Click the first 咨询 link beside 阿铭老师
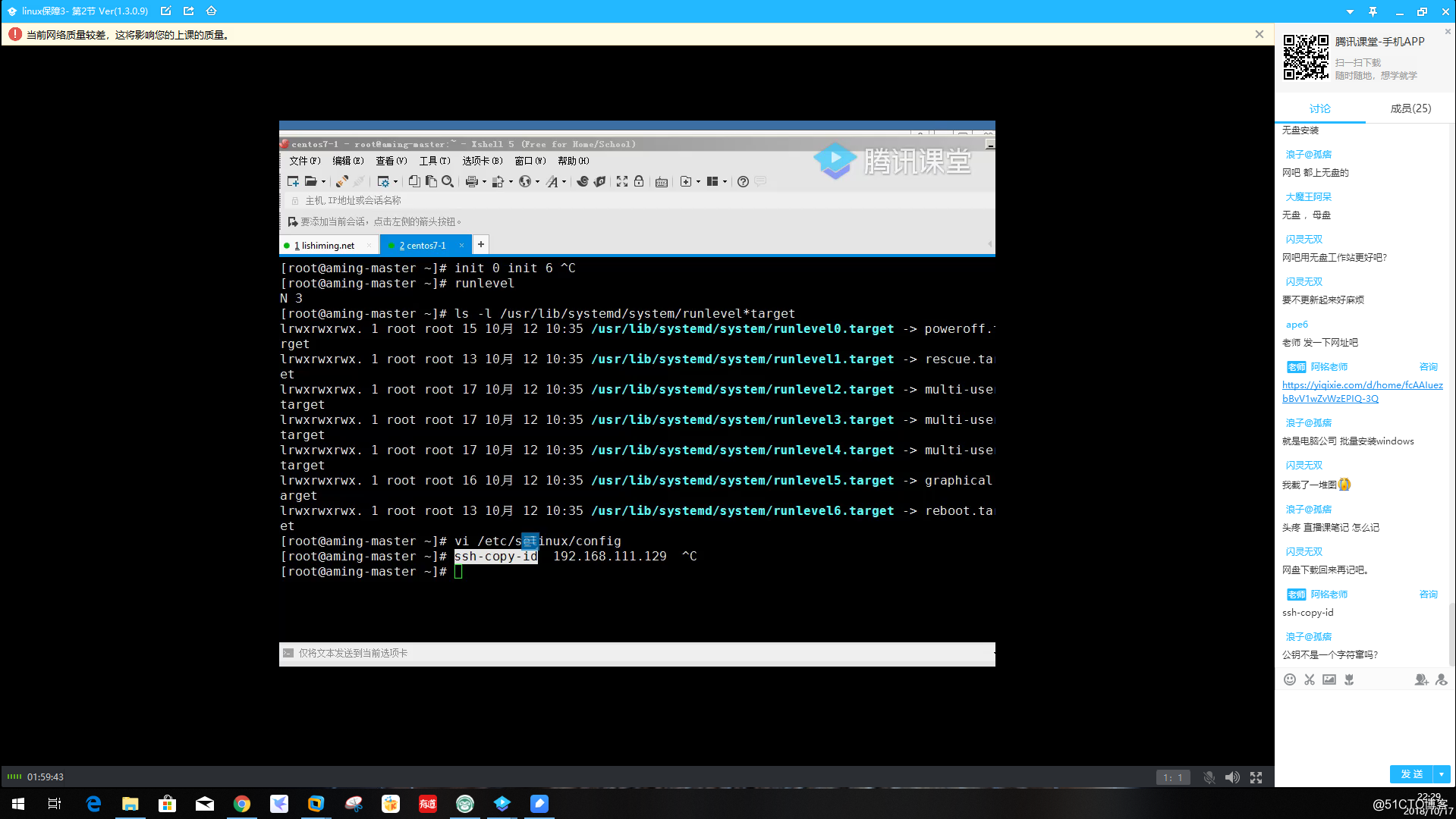1456x819 pixels. (x=1429, y=367)
